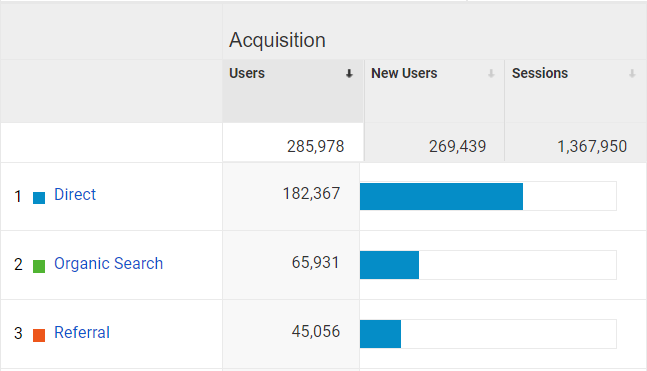Click the orange Referral color square
647x371 pixels.
(x=39, y=336)
